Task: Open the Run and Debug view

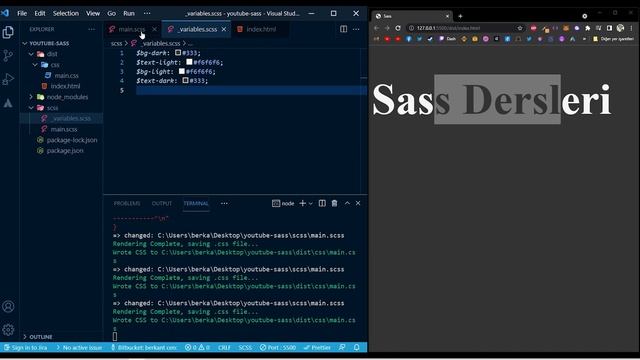Action: pyautogui.click(x=8, y=79)
